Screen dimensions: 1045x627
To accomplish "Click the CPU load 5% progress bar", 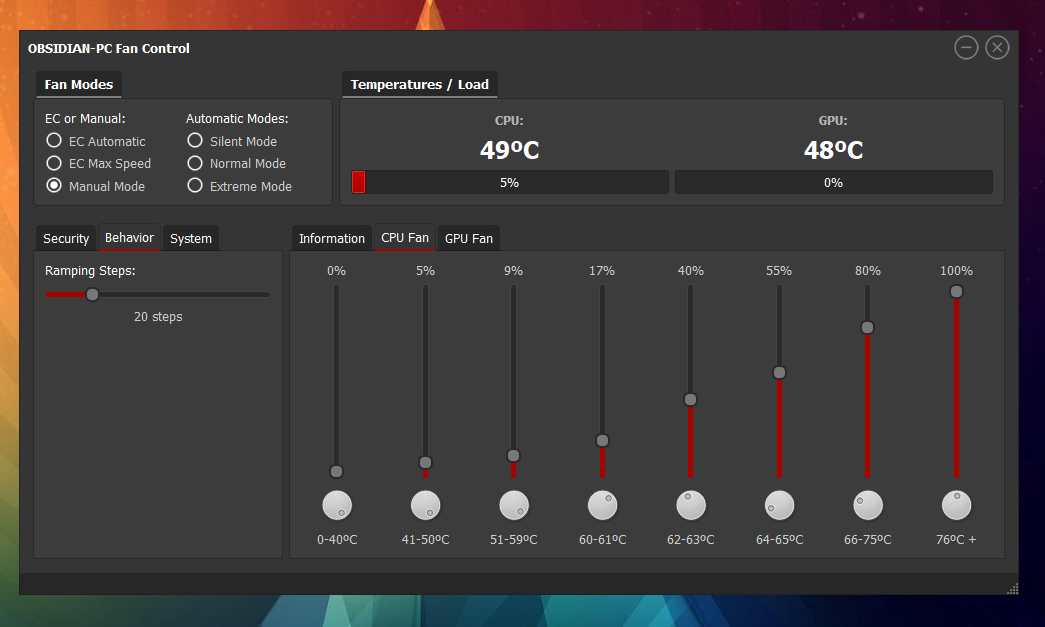I will [x=510, y=183].
